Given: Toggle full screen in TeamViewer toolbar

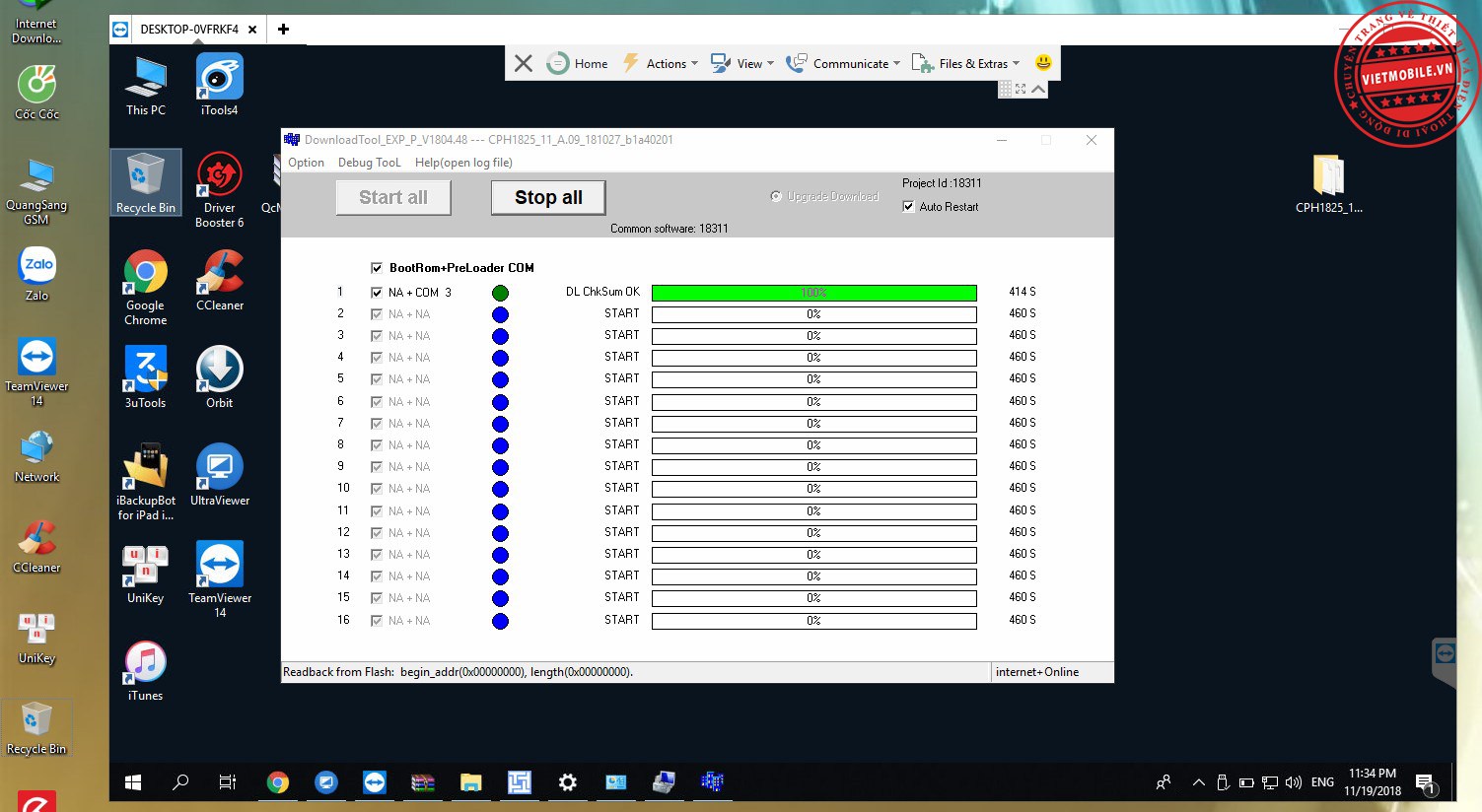Looking at the screenshot, I should pos(1021,89).
